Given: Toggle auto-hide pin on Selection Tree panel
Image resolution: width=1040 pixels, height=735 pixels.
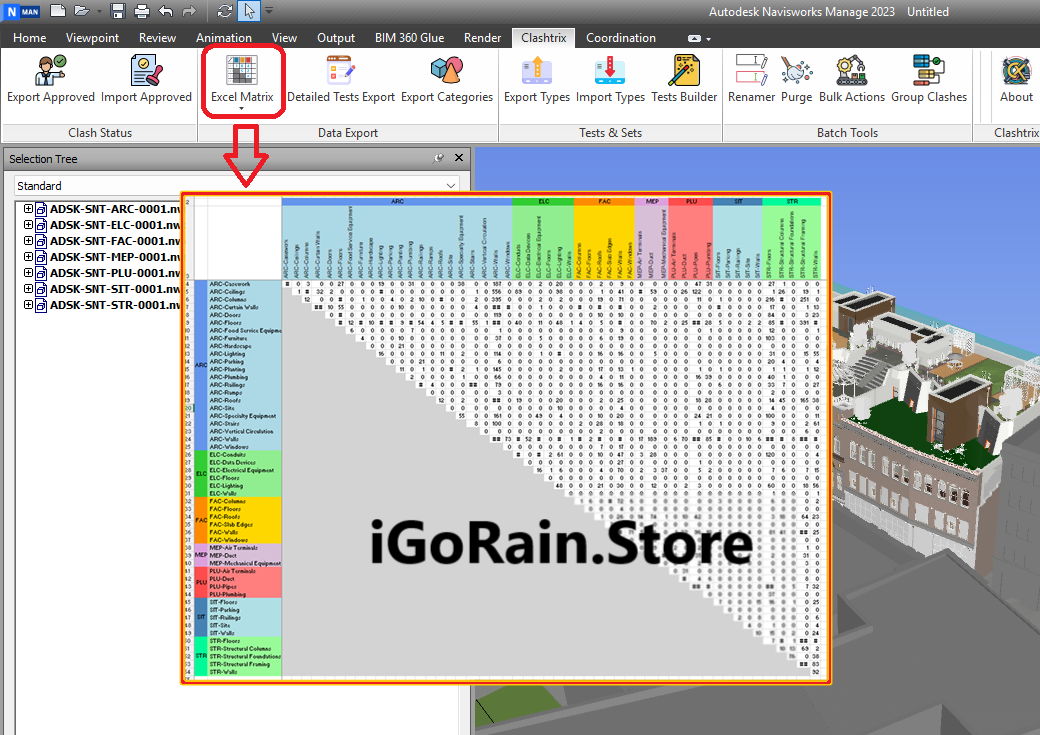Looking at the screenshot, I should (439, 159).
